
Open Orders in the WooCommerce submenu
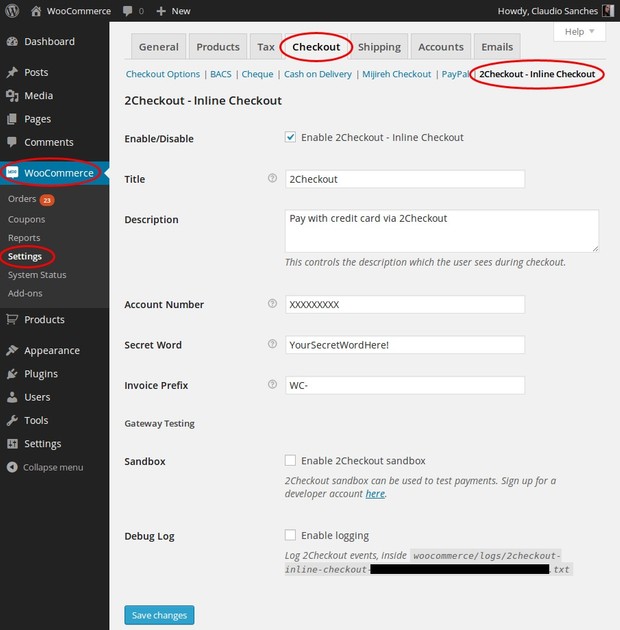tap(22, 199)
